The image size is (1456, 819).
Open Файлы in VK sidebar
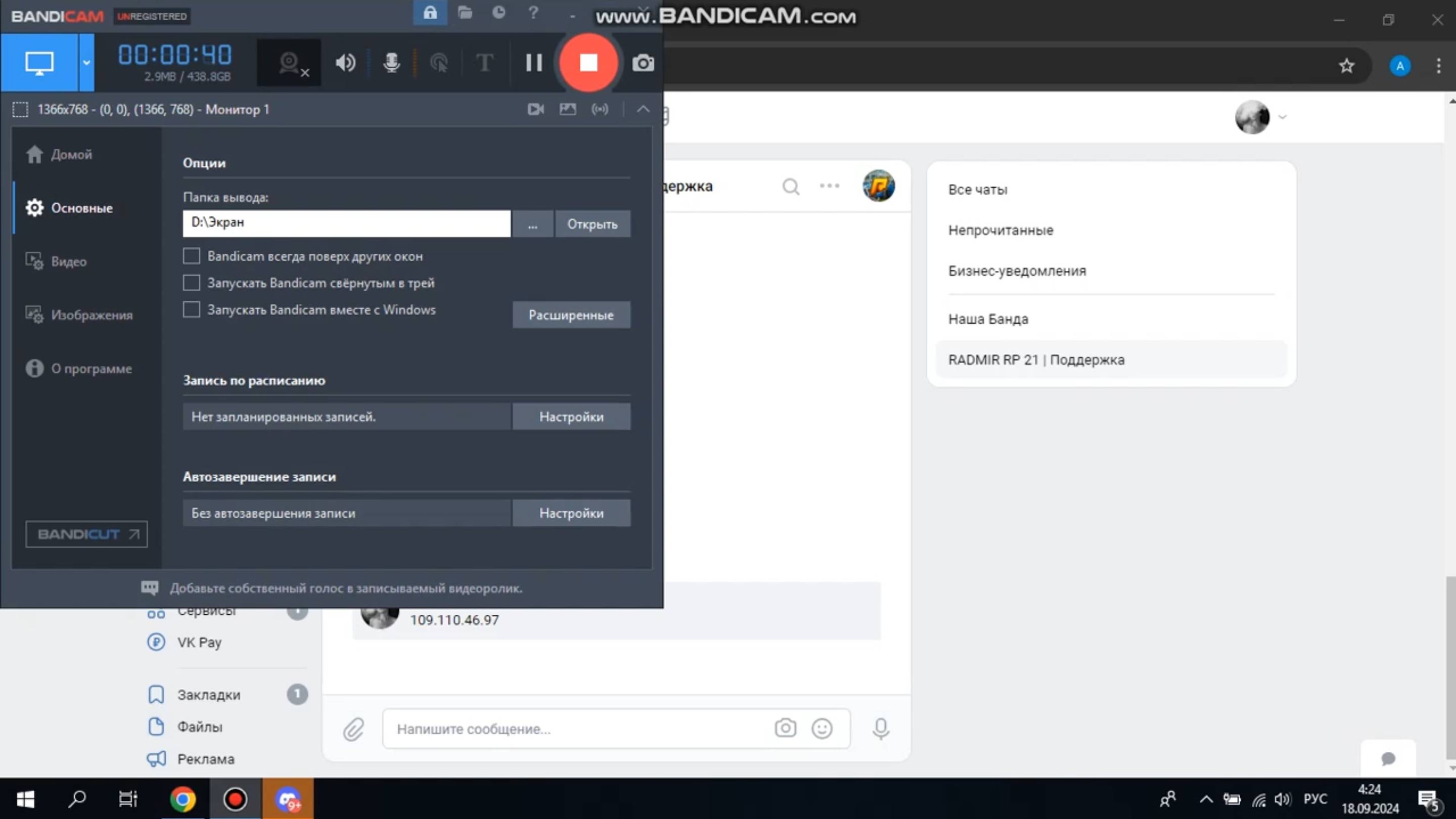point(185,727)
